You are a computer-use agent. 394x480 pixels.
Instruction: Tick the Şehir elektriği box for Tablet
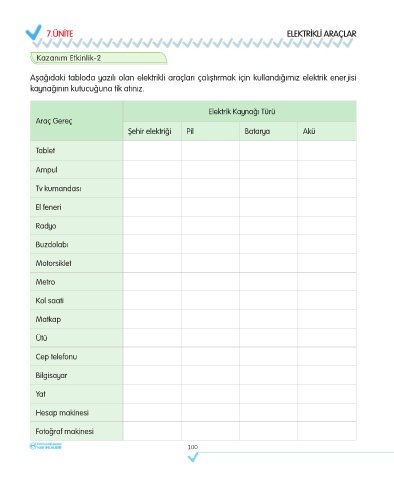(x=152, y=151)
